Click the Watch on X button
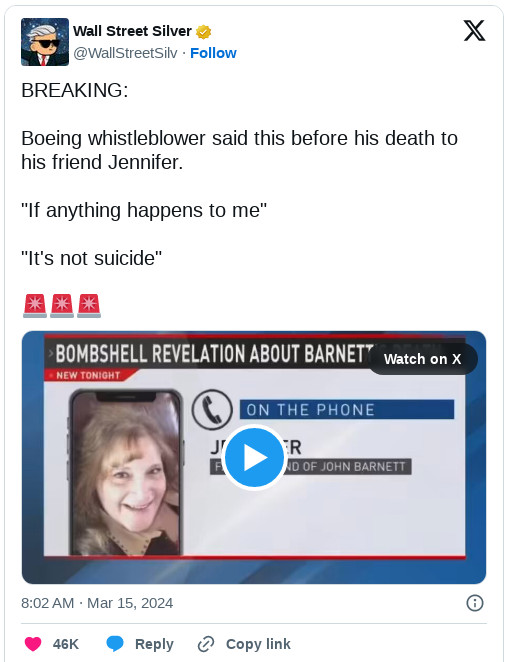 [423, 359]
